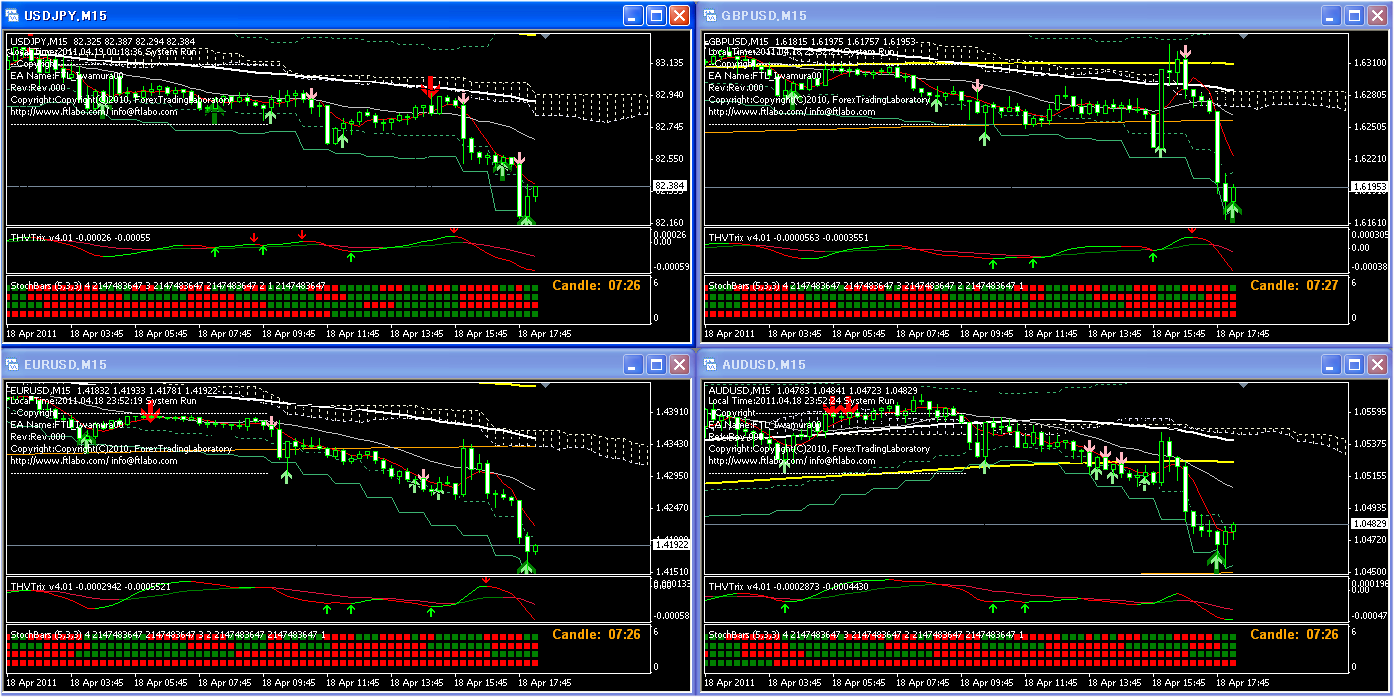Close the GBPUSD,M15 chart window
The height and width of the screenshot is (697, 1394).
pos(1376,16)
